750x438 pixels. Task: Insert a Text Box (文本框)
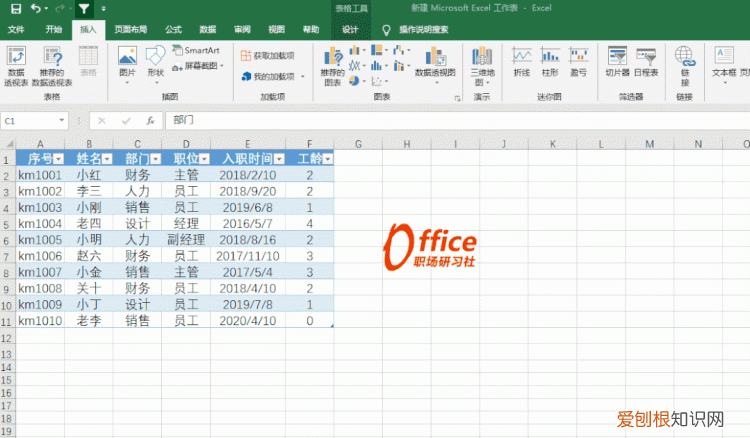[724, 65]
